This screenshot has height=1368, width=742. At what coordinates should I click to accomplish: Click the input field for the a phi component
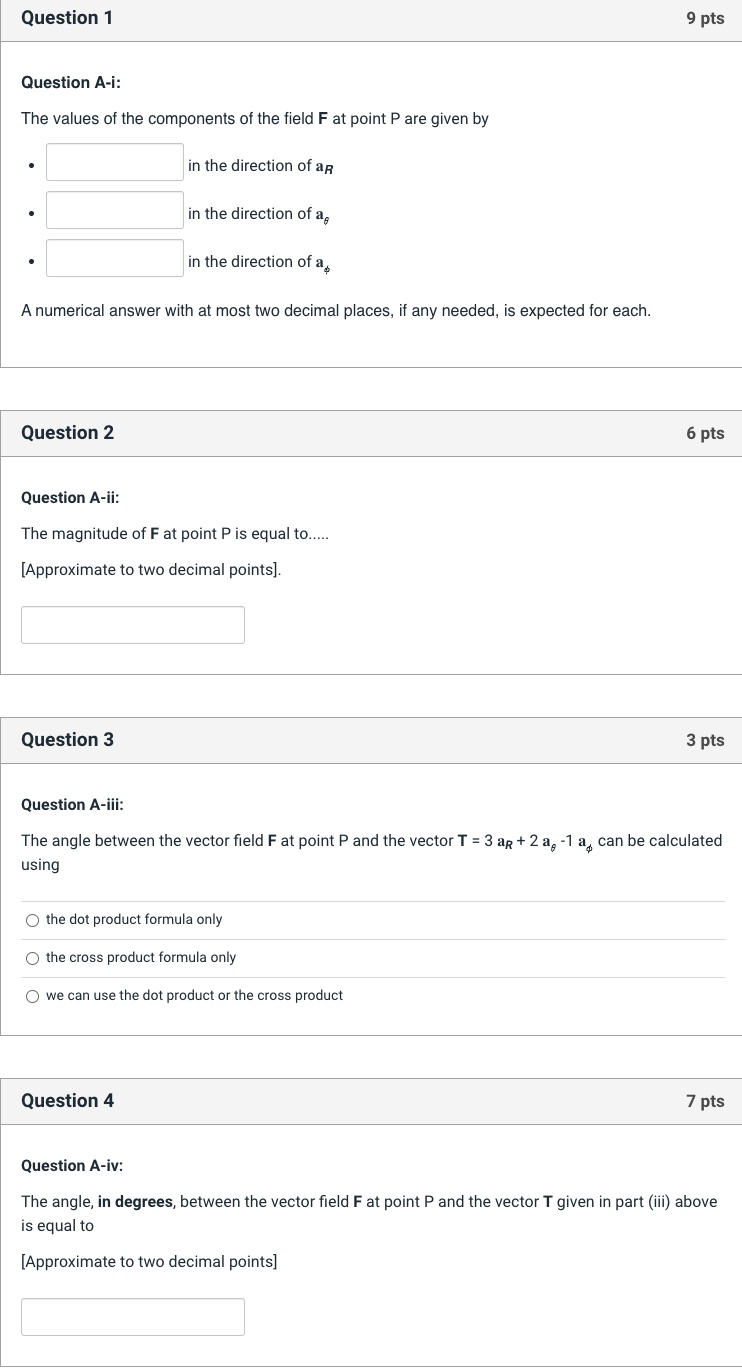[114, 257]
